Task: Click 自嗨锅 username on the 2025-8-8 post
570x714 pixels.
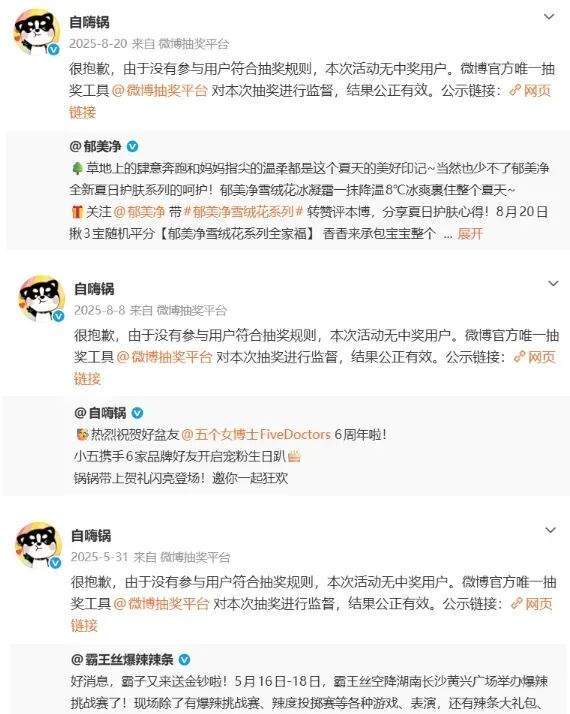Action: click(x=94, y=289)
